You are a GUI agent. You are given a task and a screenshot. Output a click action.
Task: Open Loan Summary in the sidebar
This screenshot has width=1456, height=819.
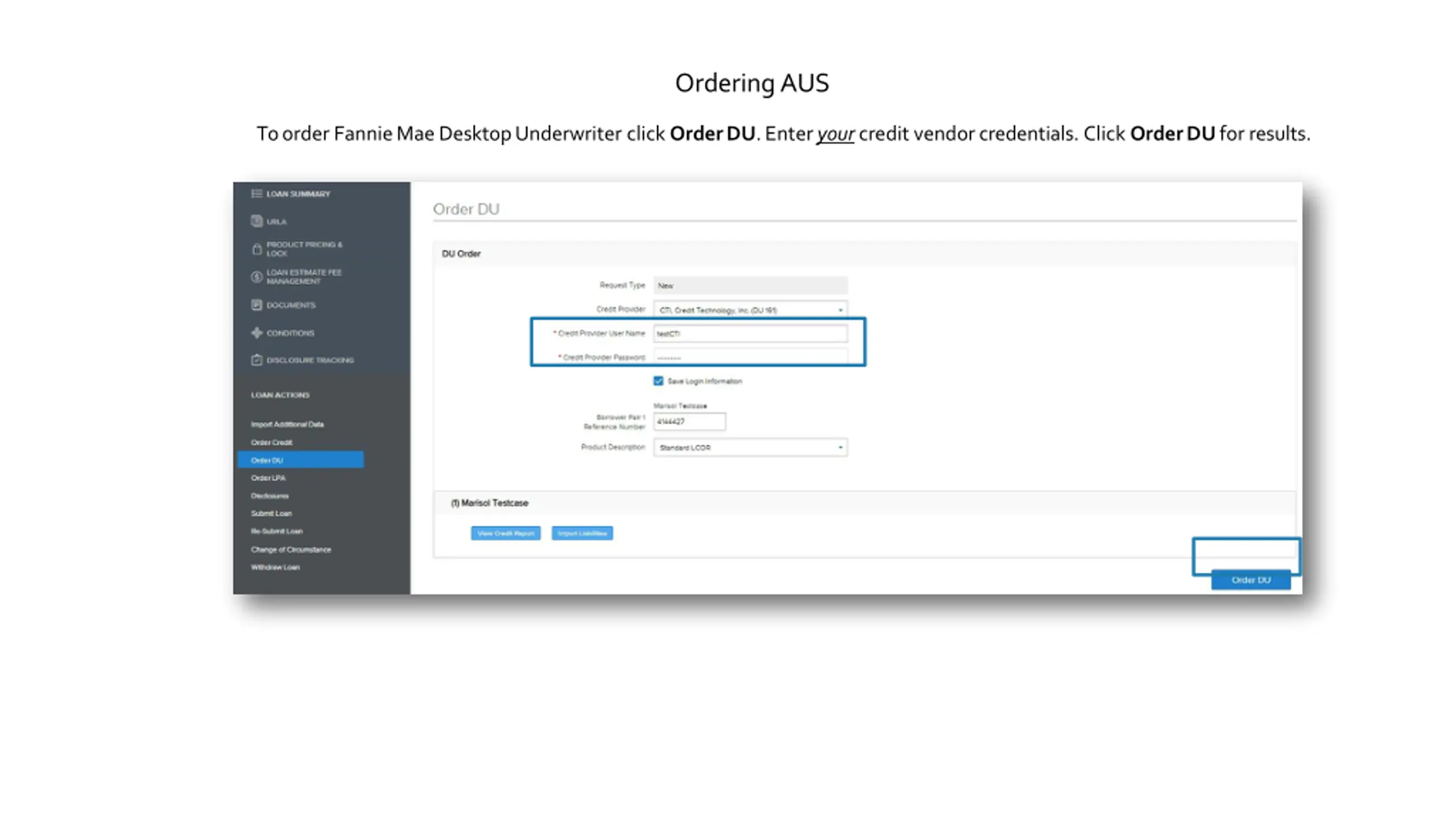pyautogui.click(x=298, y=194)
